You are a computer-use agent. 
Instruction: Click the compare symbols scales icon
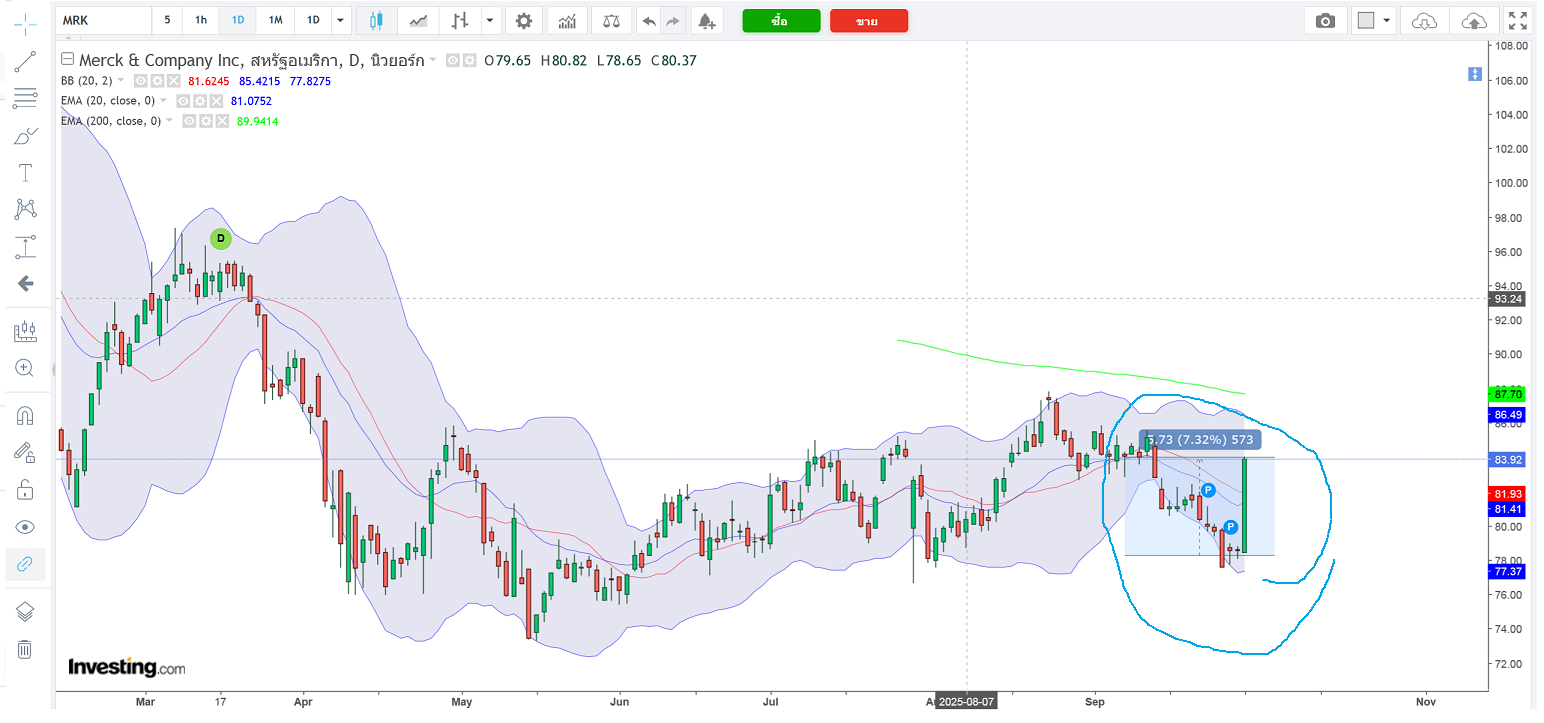coord(611,21)
